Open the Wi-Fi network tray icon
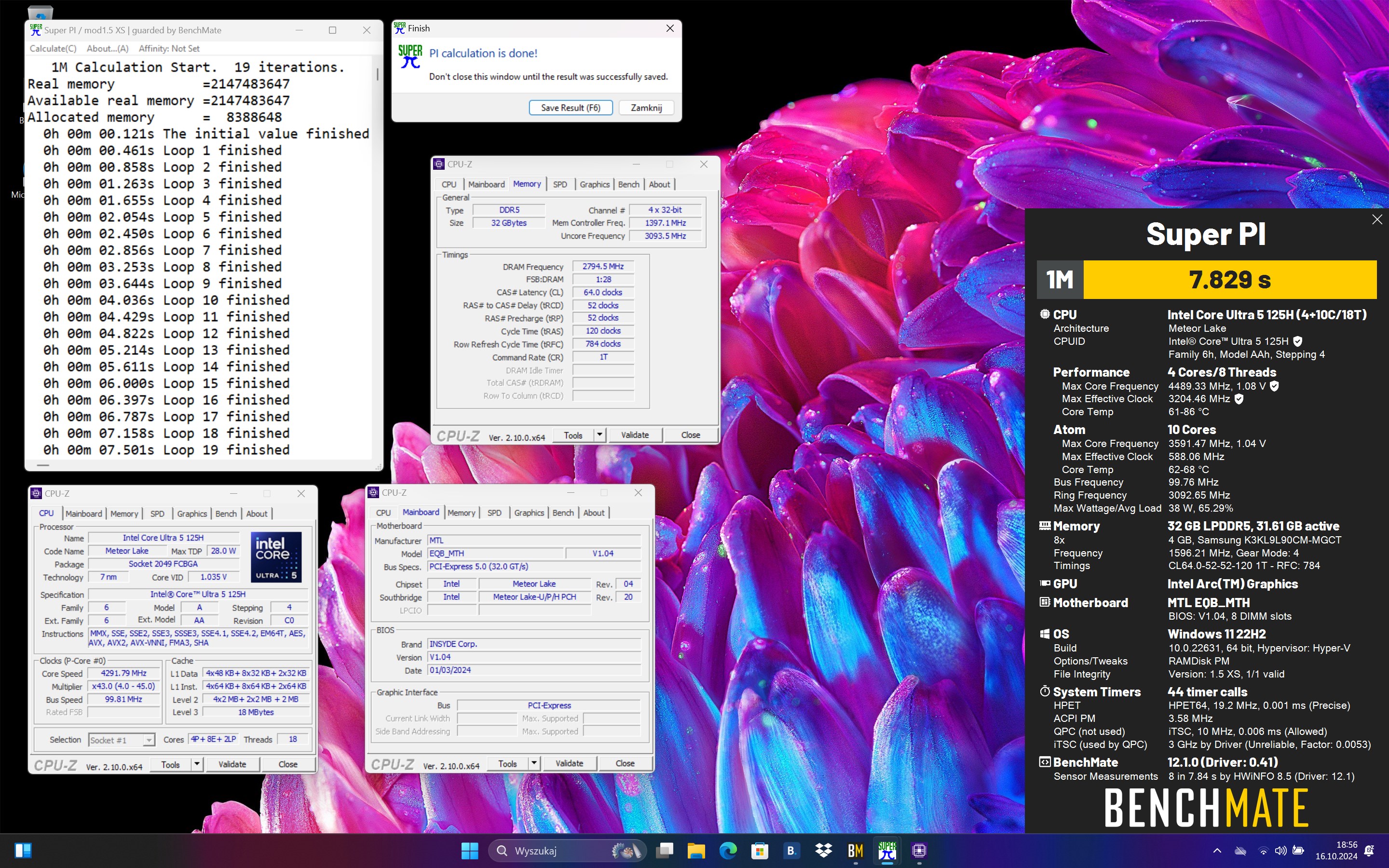The image size is (1389, 868). tap(1263, 850)
